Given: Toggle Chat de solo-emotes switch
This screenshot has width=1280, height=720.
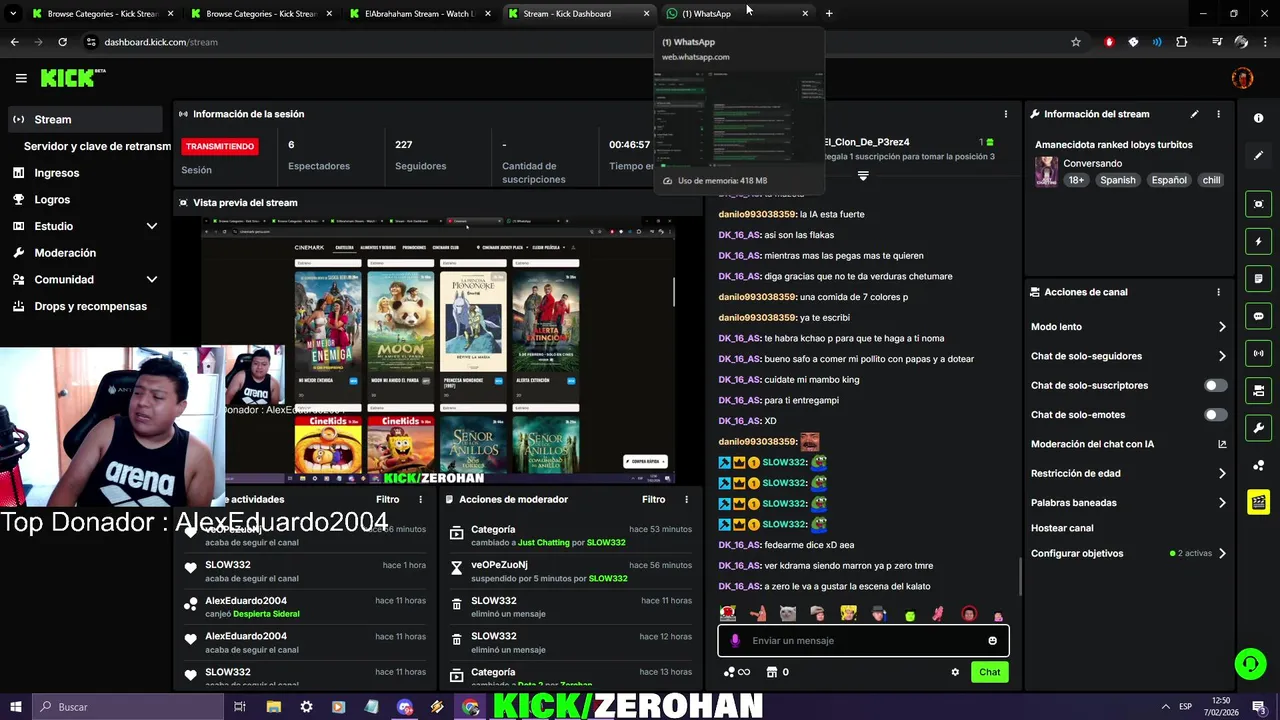Looking at the screenshot, I should (x=1215, y=415).
